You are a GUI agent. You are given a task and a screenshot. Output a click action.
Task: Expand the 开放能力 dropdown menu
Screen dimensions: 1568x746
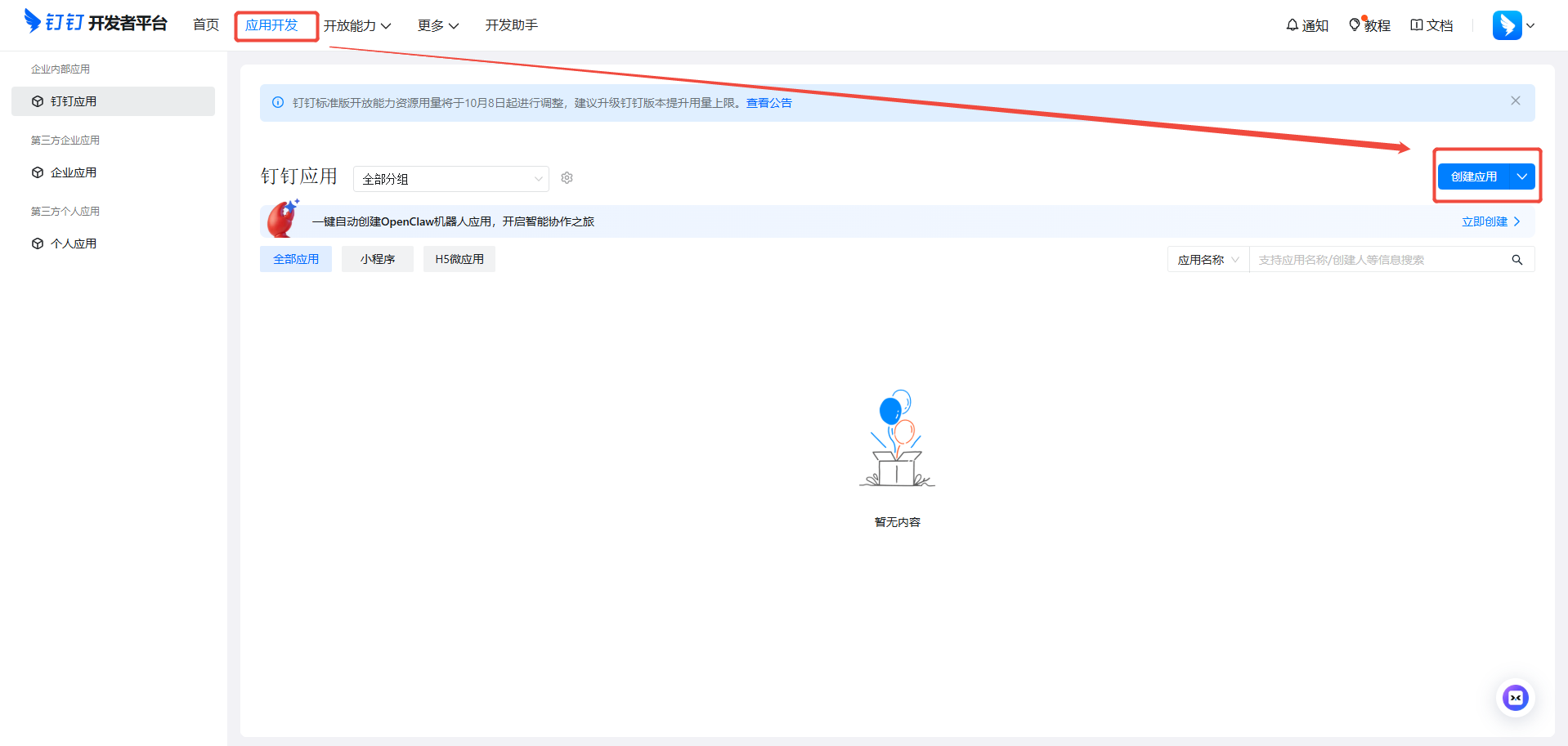tap(357, 26)
